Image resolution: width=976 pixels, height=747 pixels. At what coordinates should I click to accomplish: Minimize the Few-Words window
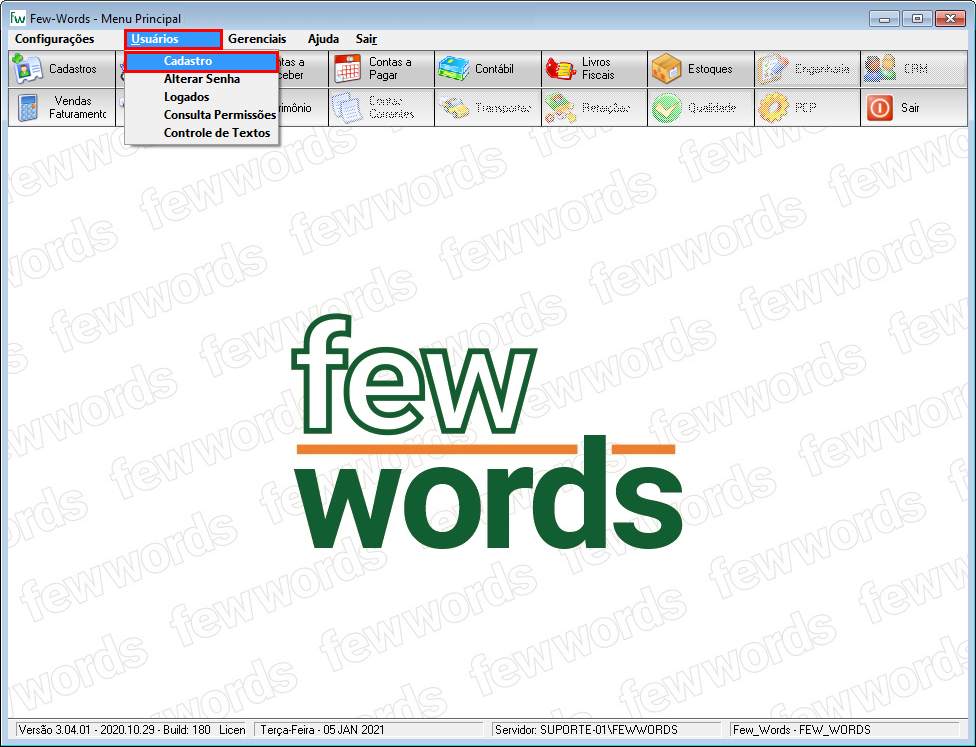tap(884, 19)
